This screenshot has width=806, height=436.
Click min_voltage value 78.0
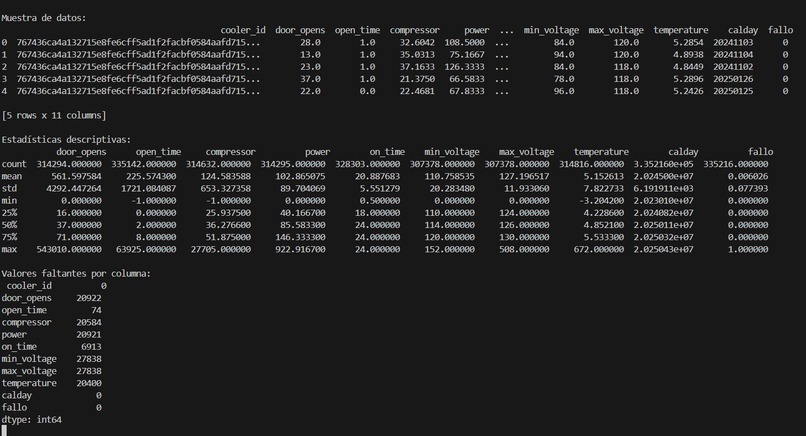[564, 79]
